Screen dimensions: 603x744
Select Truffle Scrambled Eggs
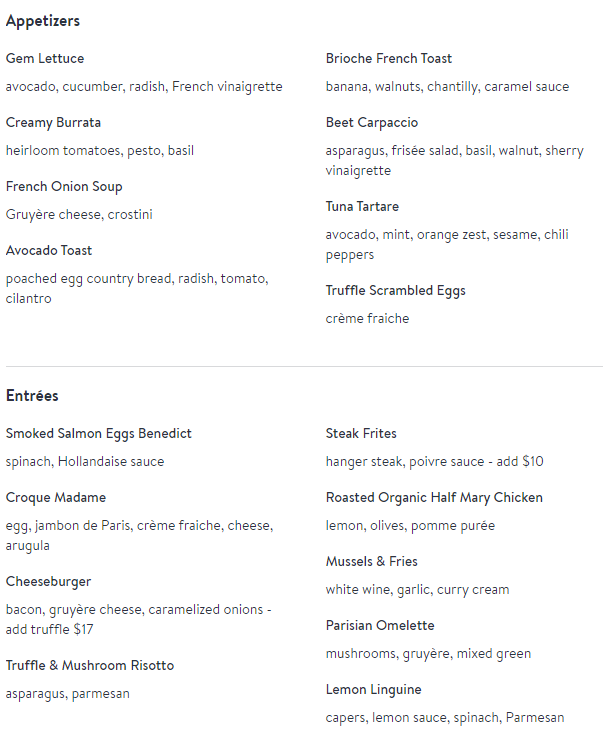(396, 290)
